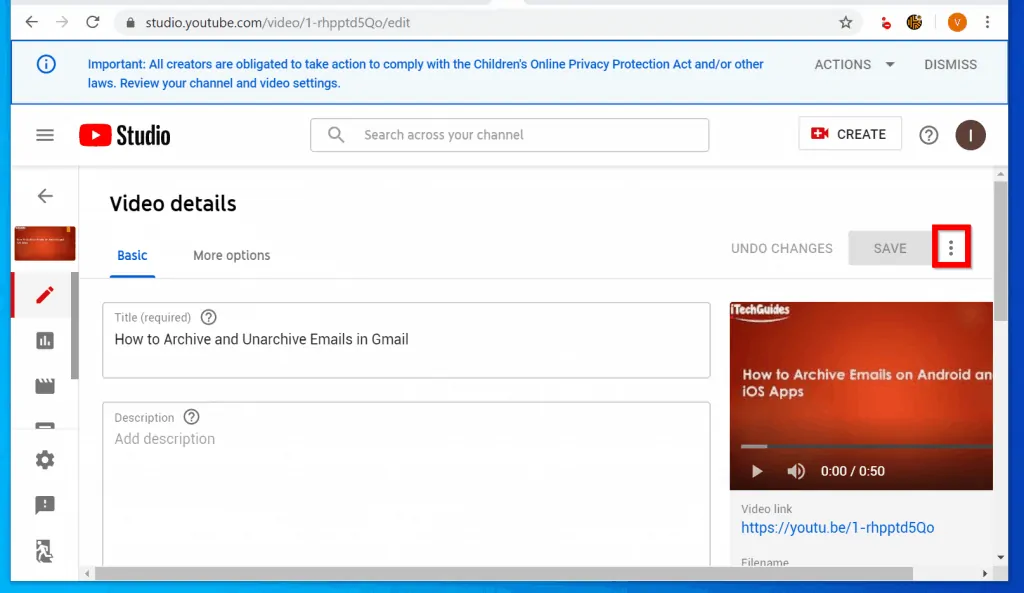The height and width of the screenshot is (593, 1024).
Task: Click the YouTube Studio logo
Action: point(125,135)
